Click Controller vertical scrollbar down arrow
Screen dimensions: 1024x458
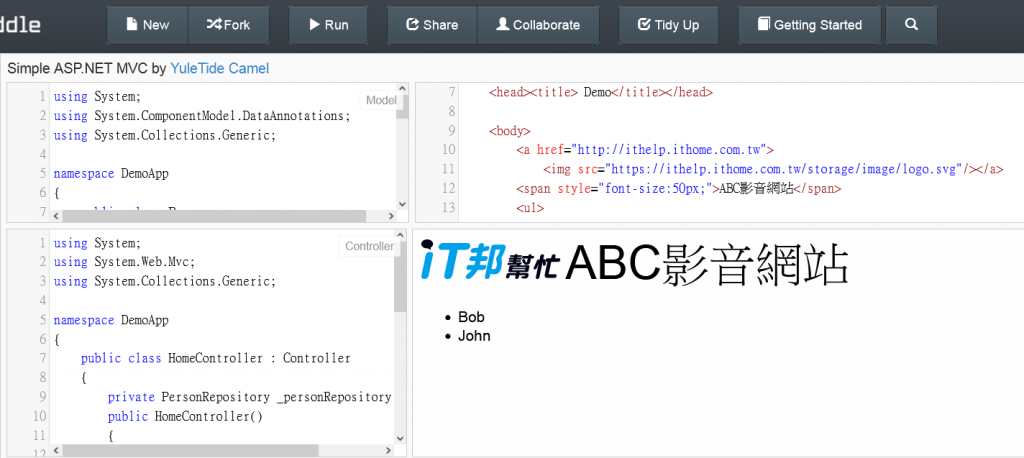pos(400,438)
